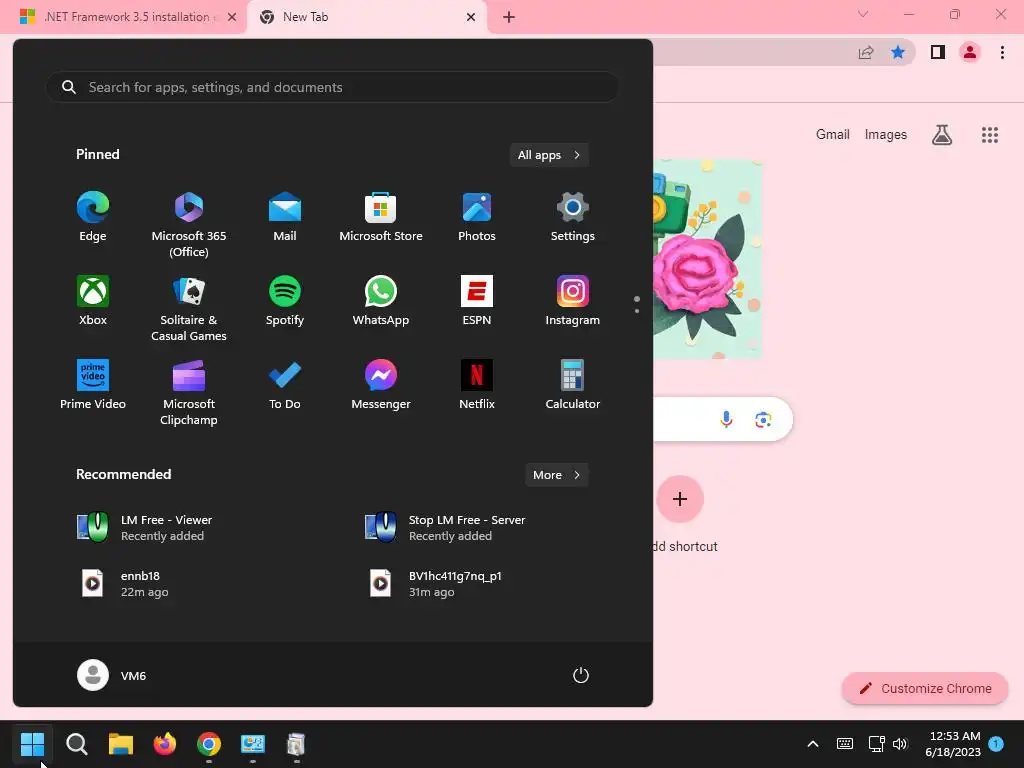1024x768 pixels.
Task: Click the Windows Start button on taskbar
Action: coord(32,744)
